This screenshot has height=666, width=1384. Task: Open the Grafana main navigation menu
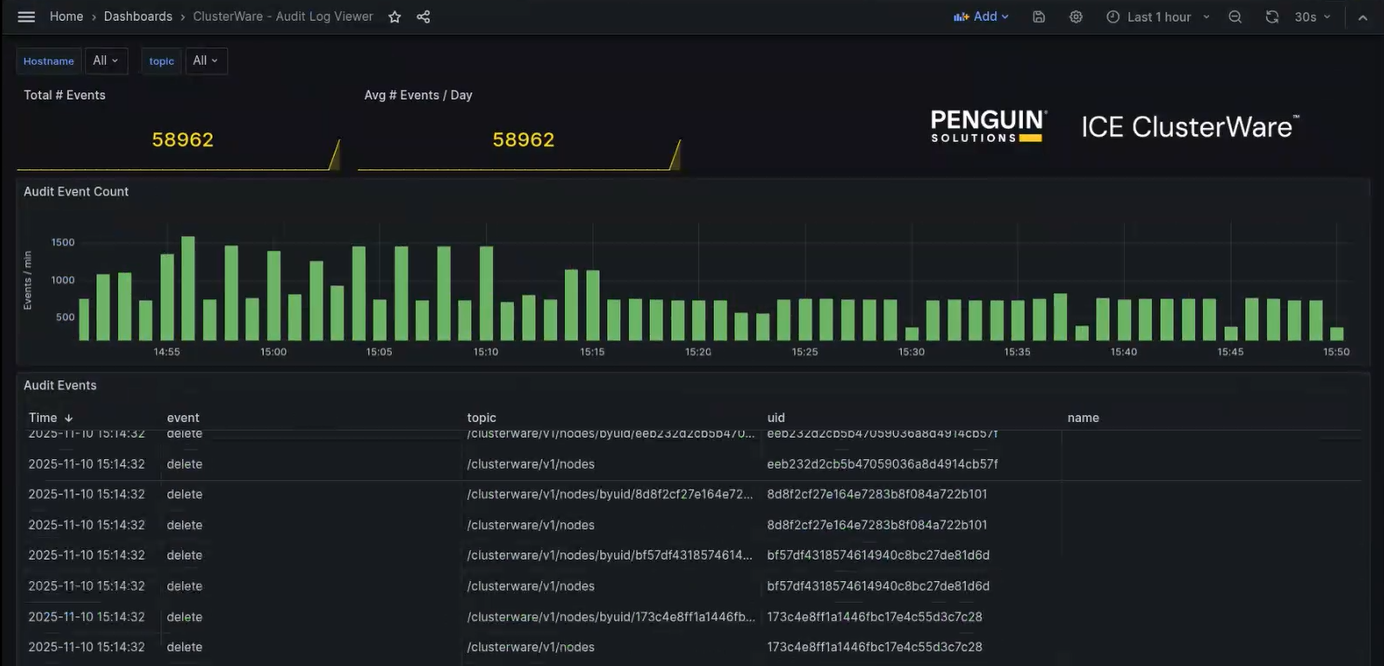coord(25,16)
